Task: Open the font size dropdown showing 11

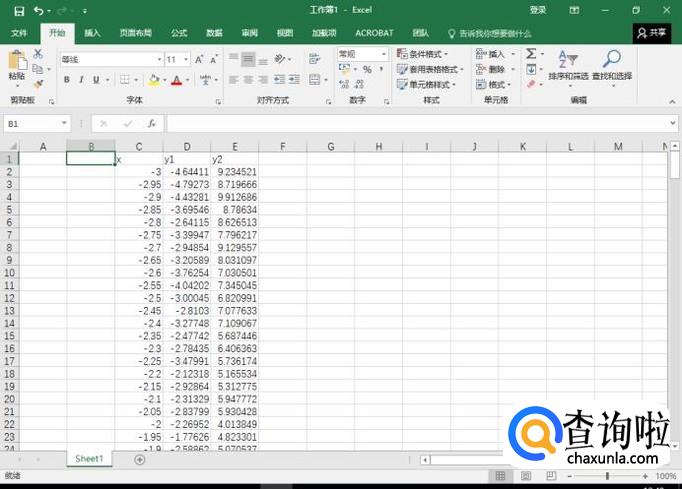Action: point(186,59)
